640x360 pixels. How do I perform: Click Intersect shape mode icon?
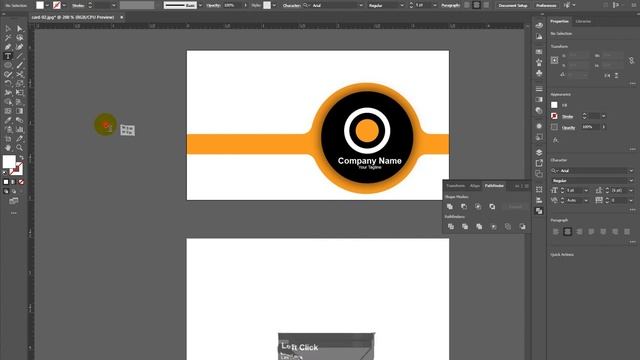[478, 207]
